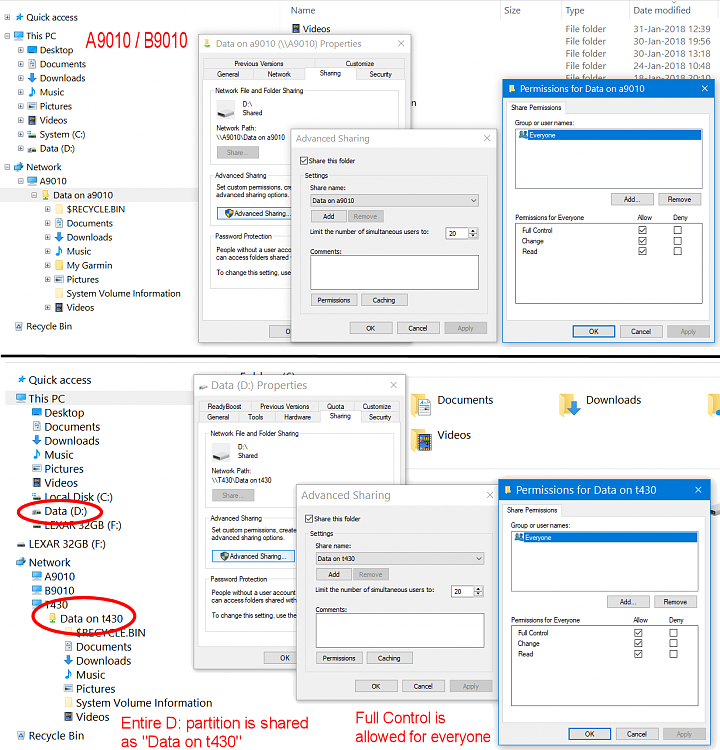This screenshot has height=750, width=720.
Task: Click the Data on a9010 share icon in tree
Action: click(46, 195)
